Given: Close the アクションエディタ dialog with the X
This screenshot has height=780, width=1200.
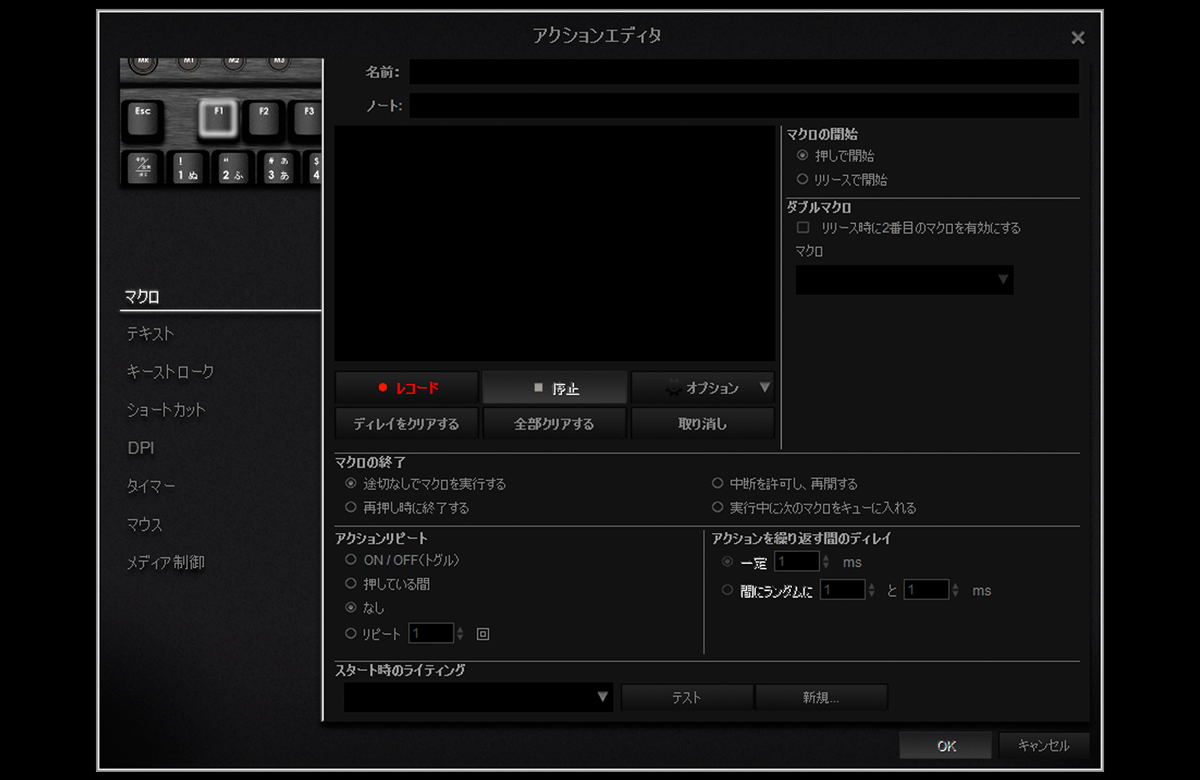Looking at the screenshot, I should pos(1077,38).
